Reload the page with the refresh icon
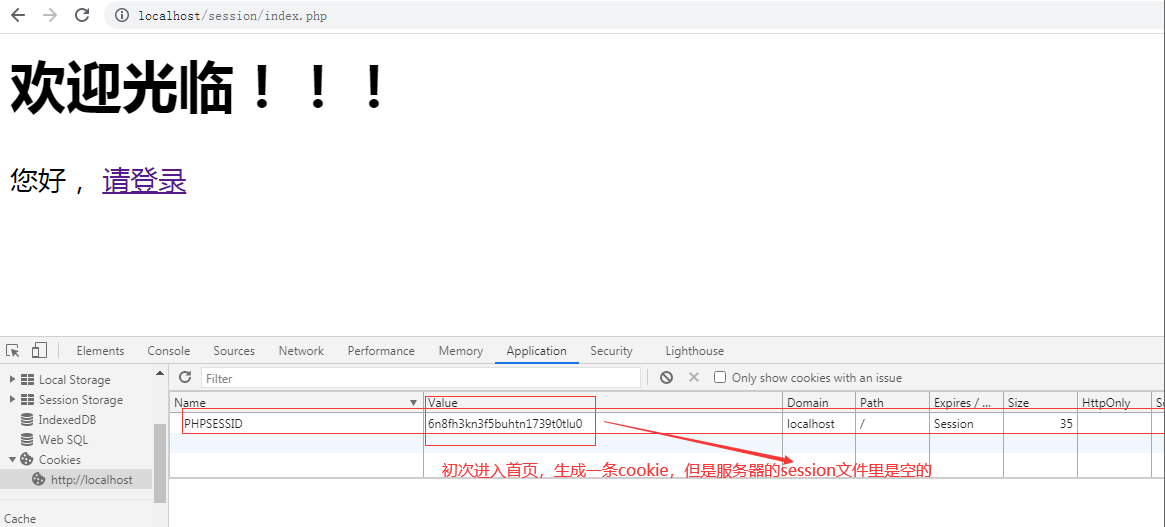This screenshot has width=1165, height=527. point(82,16)
